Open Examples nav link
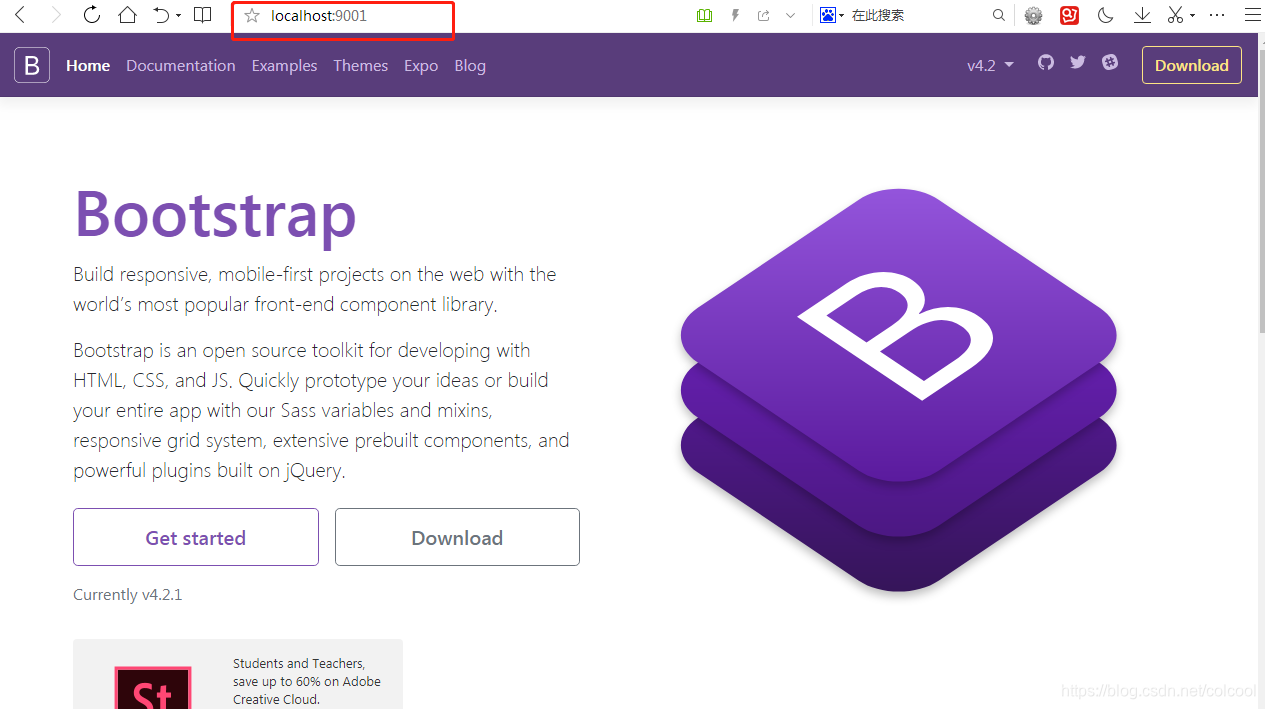Viewport: 1265px width, 709px height. [x=284, y=65]
